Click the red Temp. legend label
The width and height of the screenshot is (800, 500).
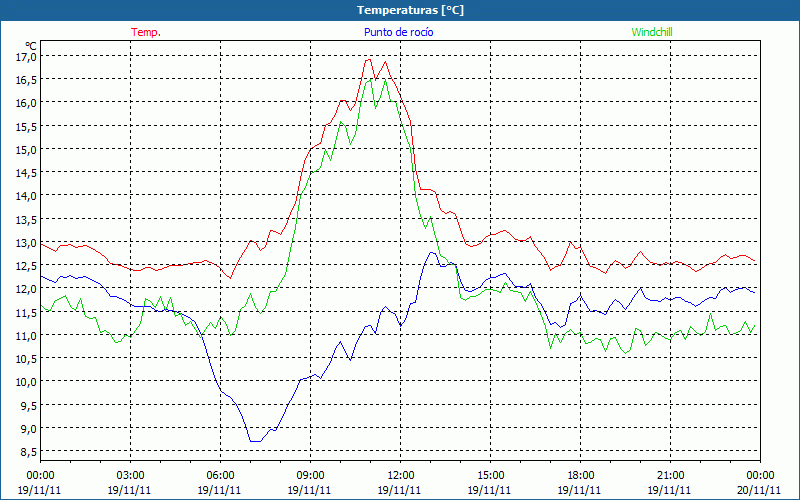pyautogui.click(x=146, y=32)
